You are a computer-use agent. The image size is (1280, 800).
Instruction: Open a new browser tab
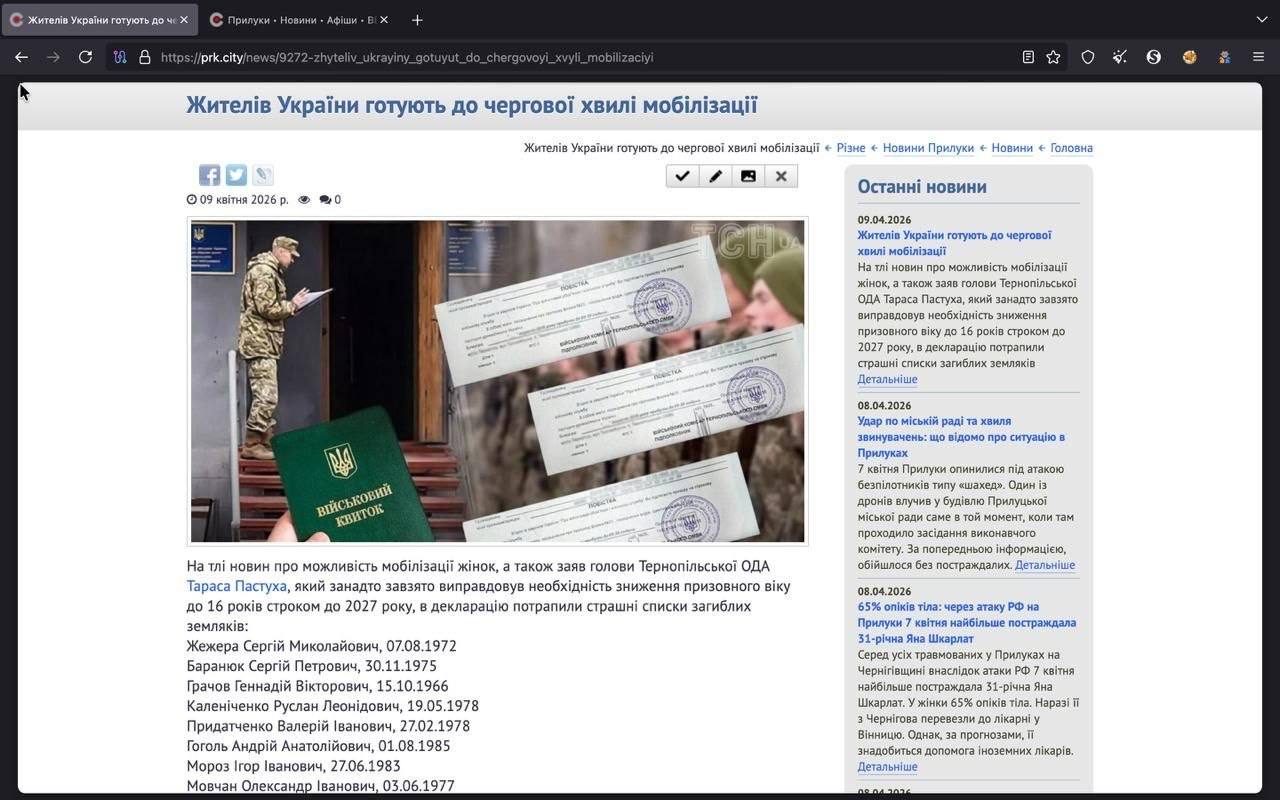point(417,19)
